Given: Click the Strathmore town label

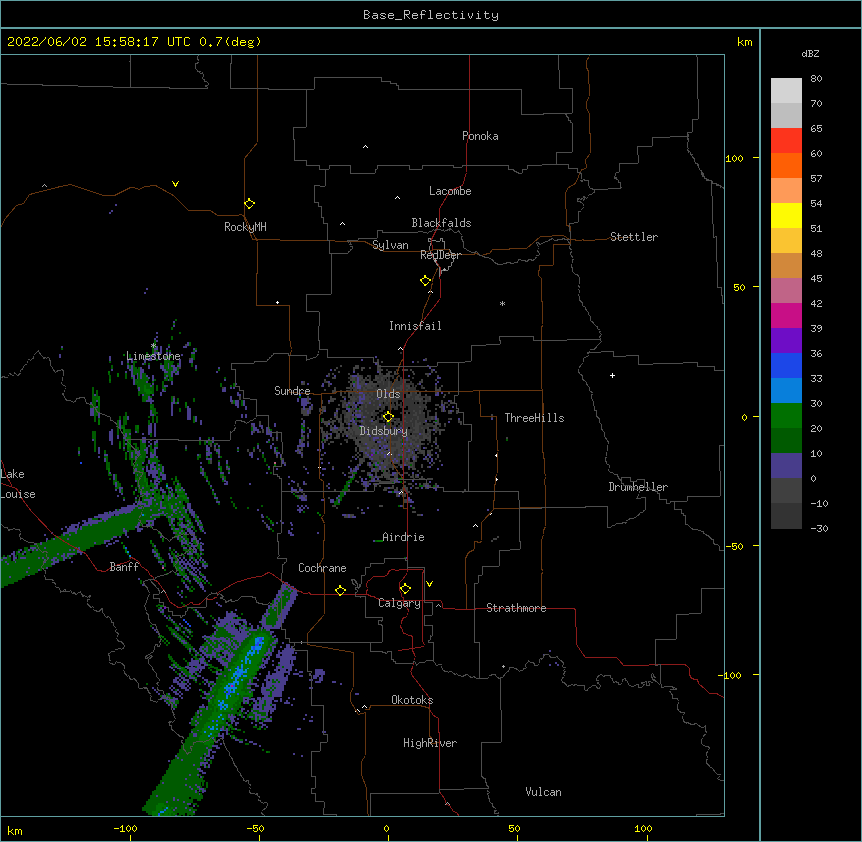Looking at the screenshot, I should (516, 608).
